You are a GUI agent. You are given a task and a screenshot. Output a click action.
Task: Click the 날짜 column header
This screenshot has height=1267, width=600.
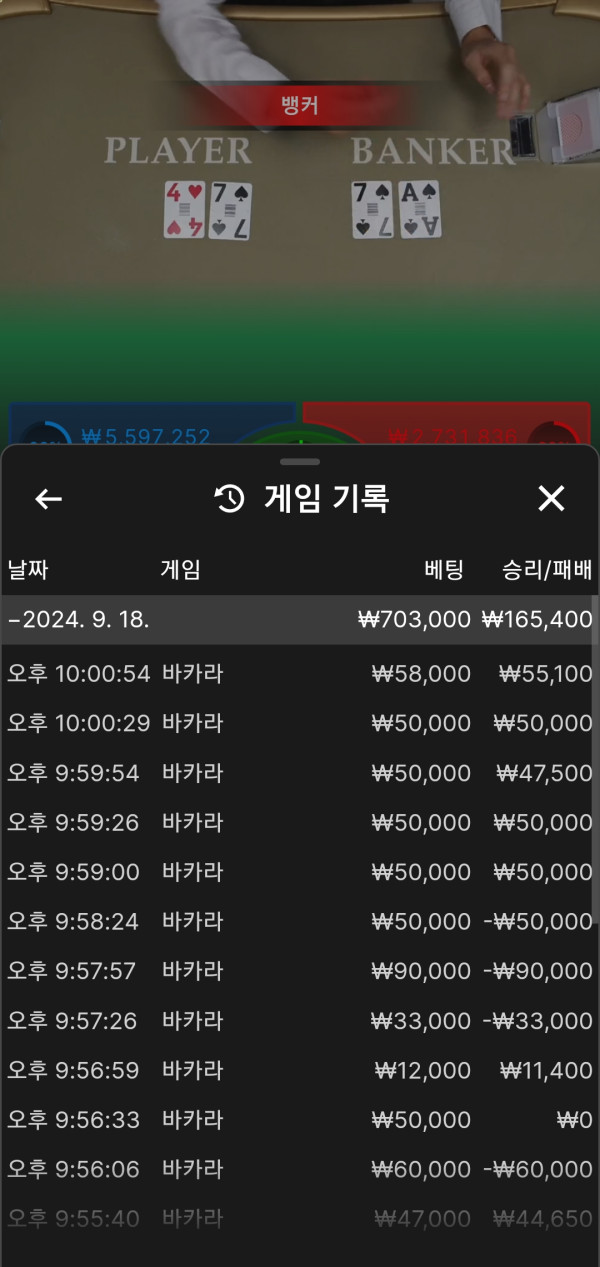tap(28, 570)
